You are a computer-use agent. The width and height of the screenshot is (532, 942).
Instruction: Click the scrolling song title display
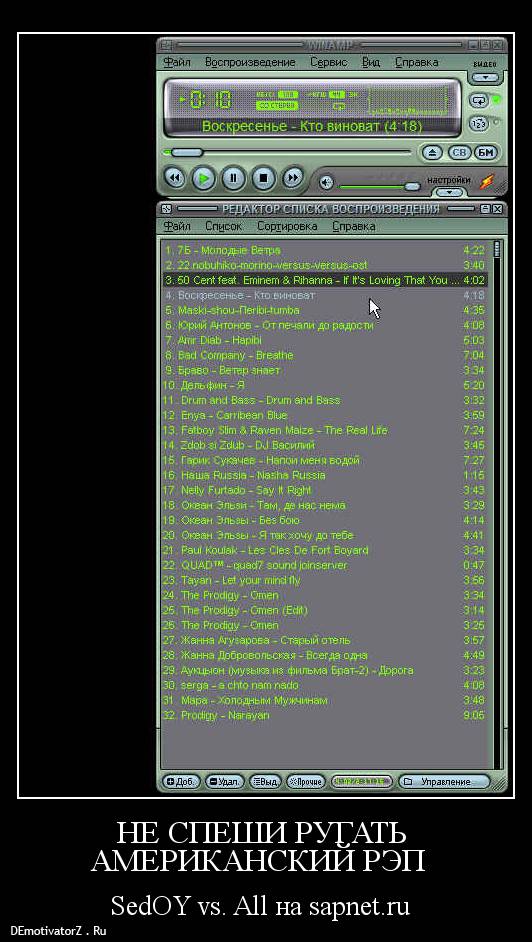312,127
